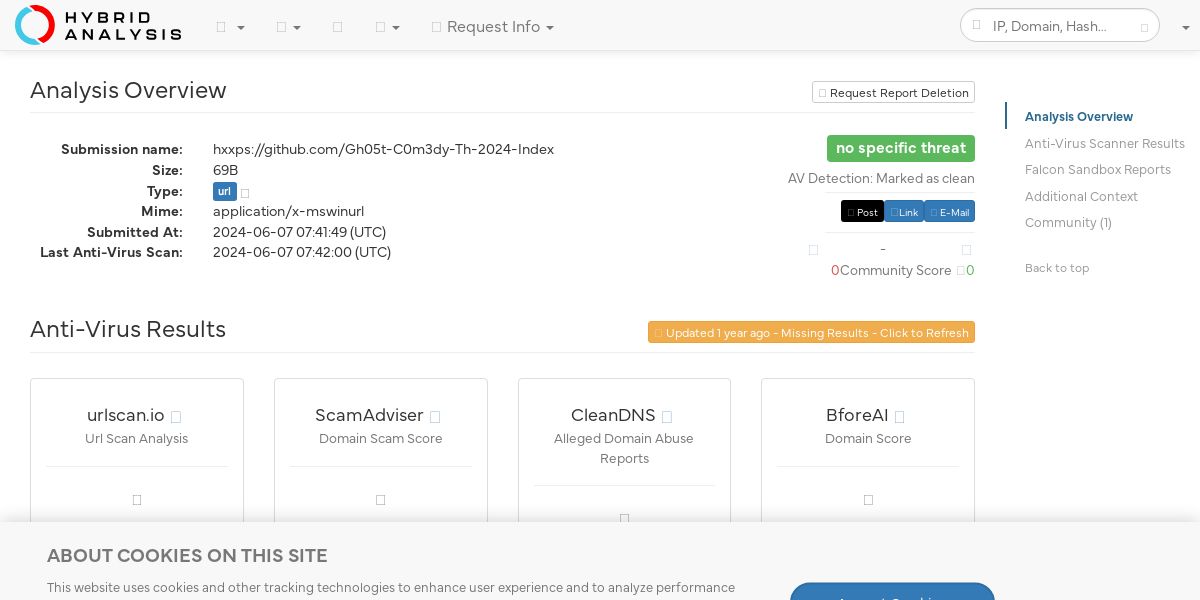The height and width of the screenshot is (600, 1200).
Task: Click the status icon in BforeAI card
Action: click(868, 500)
